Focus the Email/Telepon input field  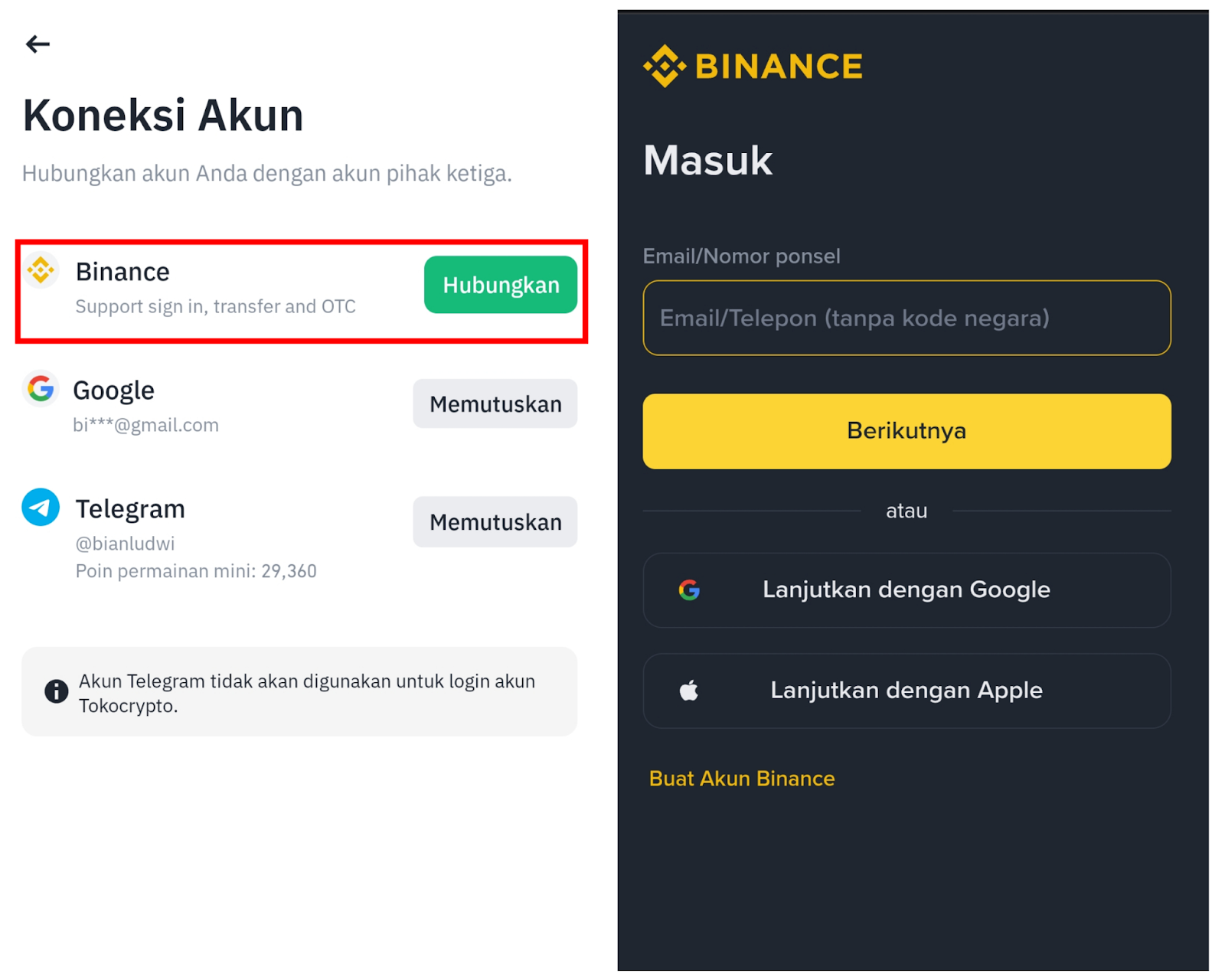(906, 318)
